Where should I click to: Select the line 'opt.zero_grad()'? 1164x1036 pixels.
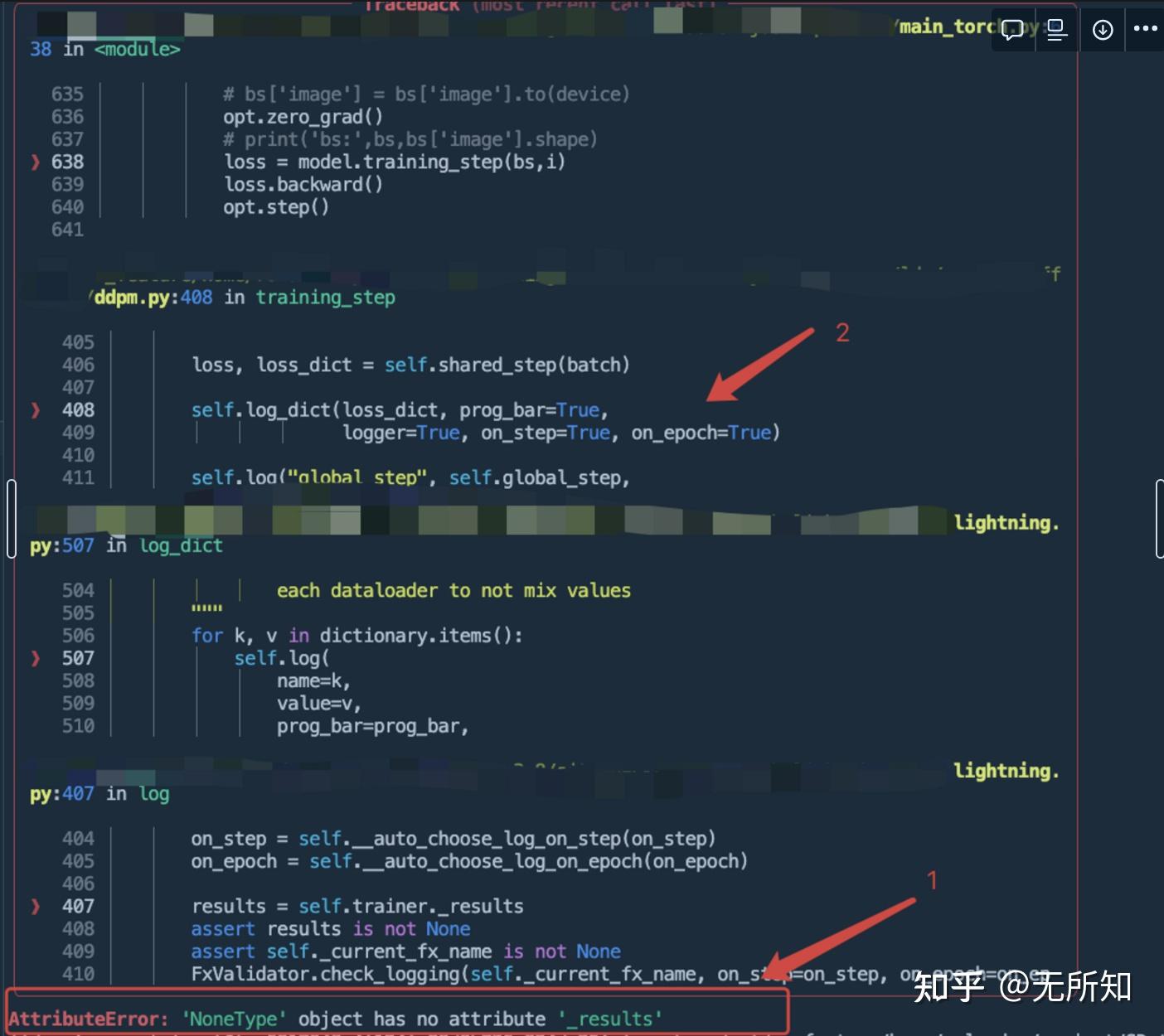[x=303, y=117]
